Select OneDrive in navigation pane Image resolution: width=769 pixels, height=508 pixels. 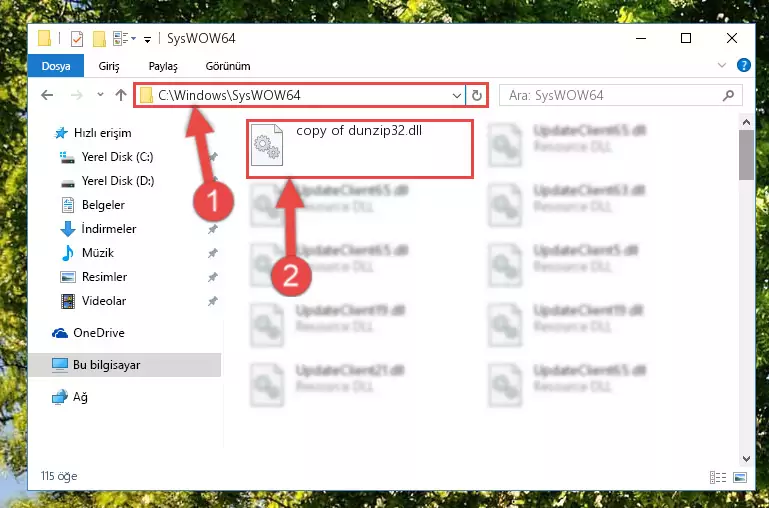(99, 333)
